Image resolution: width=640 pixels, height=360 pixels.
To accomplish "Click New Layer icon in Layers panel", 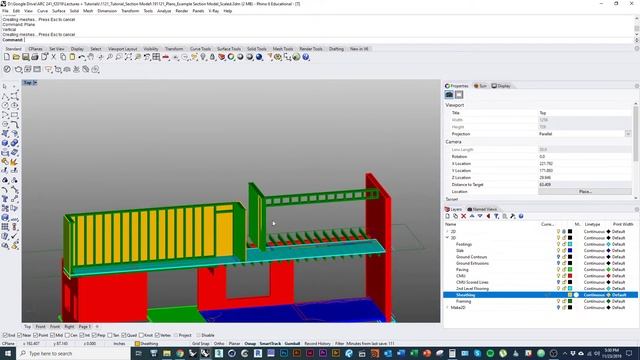I will pos(447,216).
